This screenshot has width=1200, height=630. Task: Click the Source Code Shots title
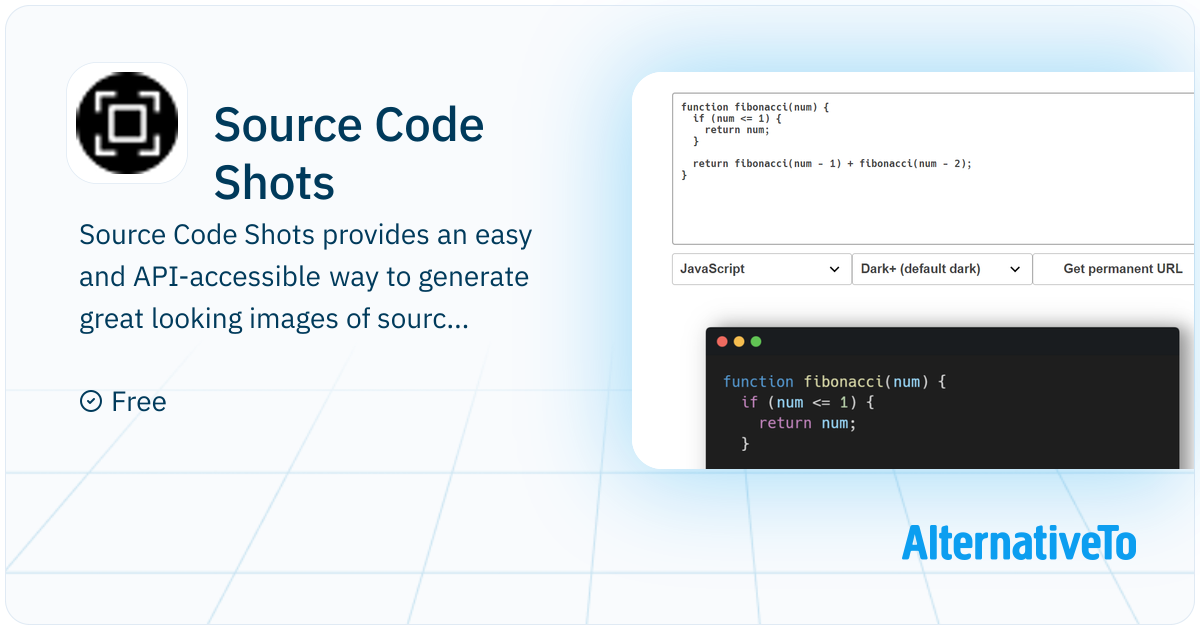tap(349, 154)
